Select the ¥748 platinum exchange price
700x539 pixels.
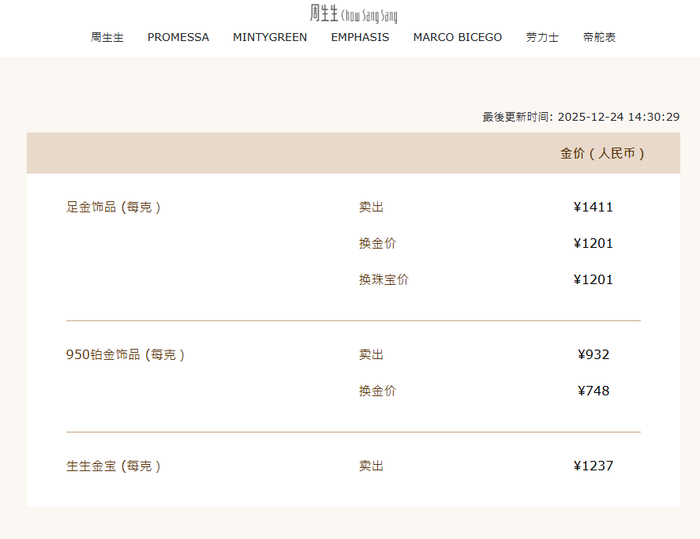click(593, 391)
